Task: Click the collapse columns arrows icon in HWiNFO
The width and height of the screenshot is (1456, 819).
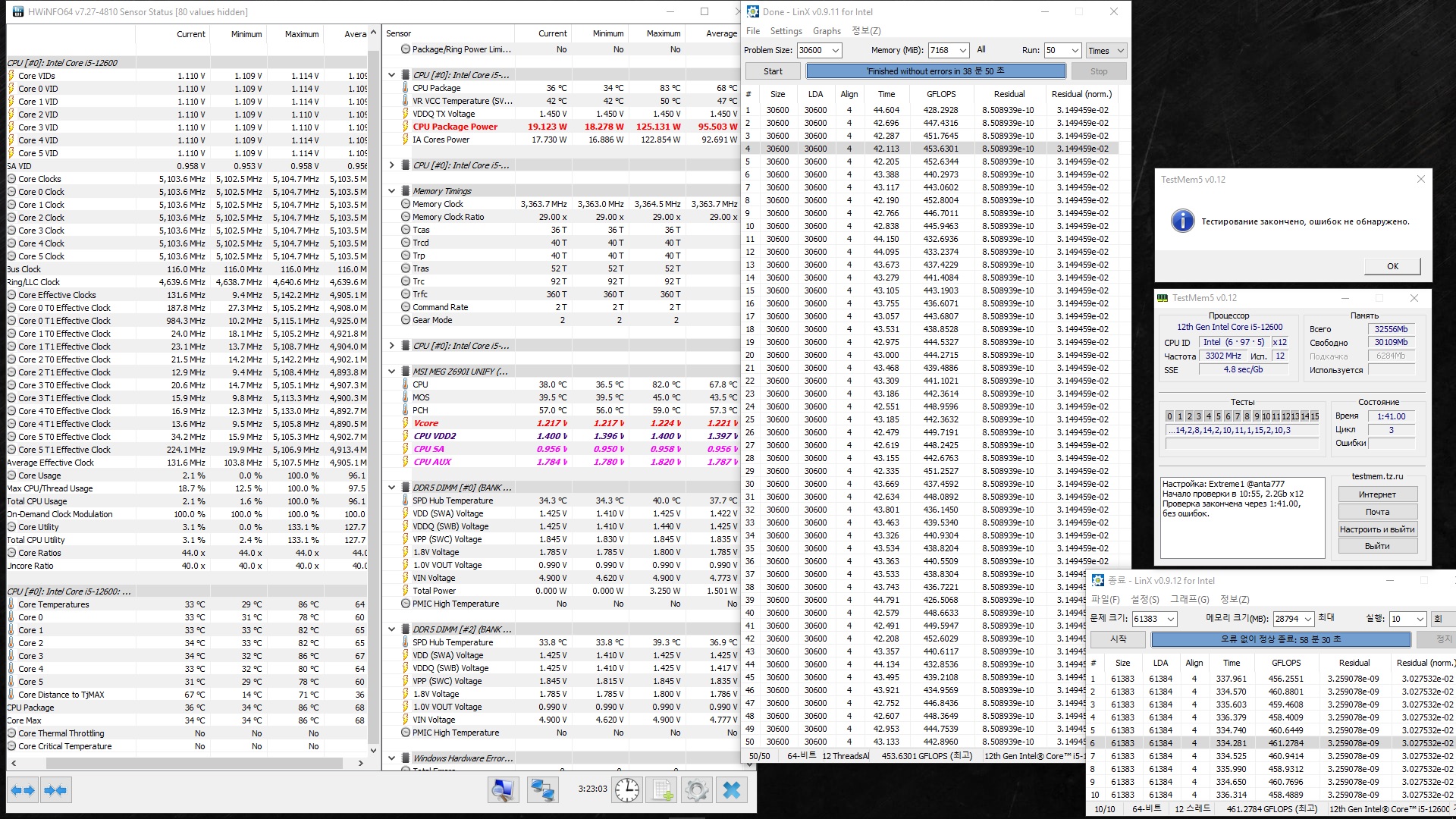Action: 55,790
